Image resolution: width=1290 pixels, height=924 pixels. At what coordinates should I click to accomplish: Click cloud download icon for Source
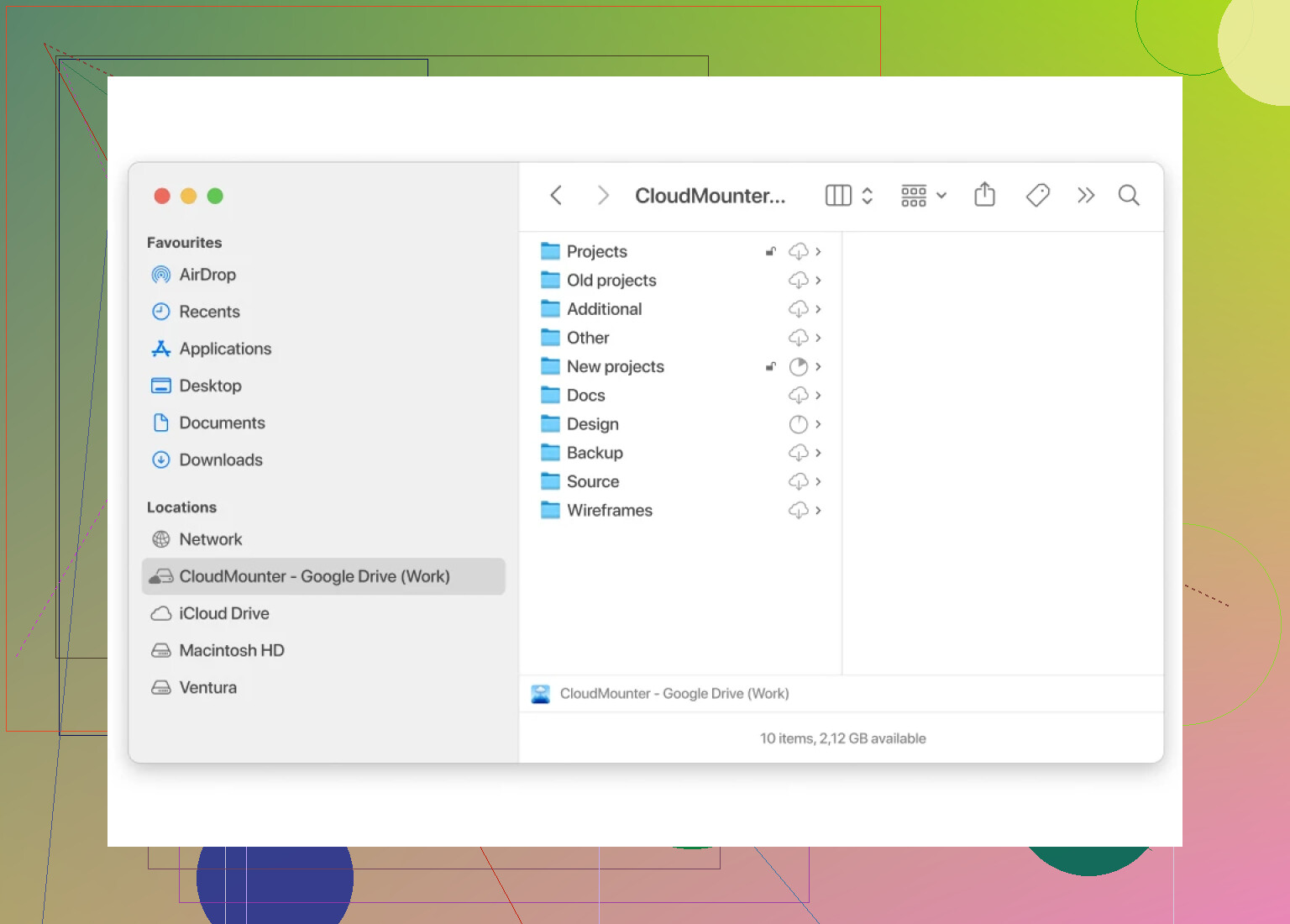pos(798,481)
